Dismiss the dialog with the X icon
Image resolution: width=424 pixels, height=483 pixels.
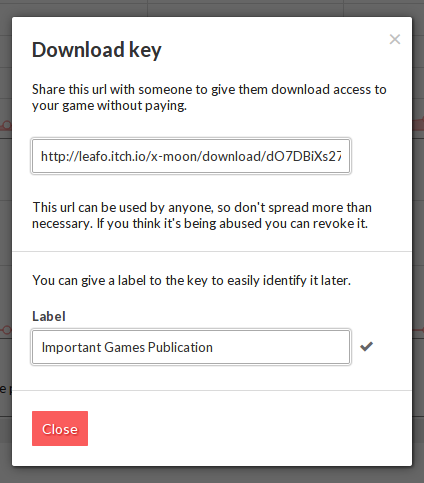click(395, 39)
